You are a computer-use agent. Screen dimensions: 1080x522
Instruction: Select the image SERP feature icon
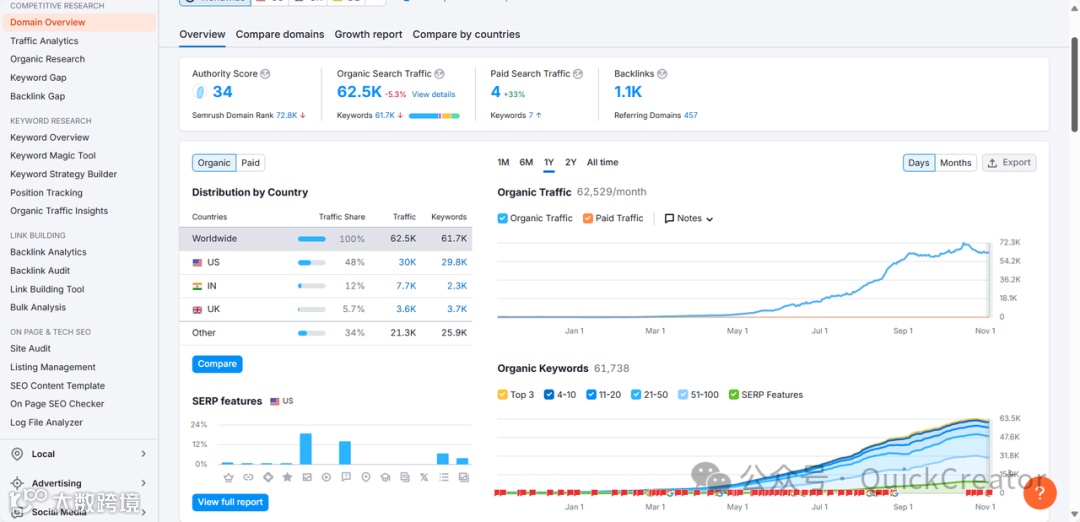tap(307, 477)
